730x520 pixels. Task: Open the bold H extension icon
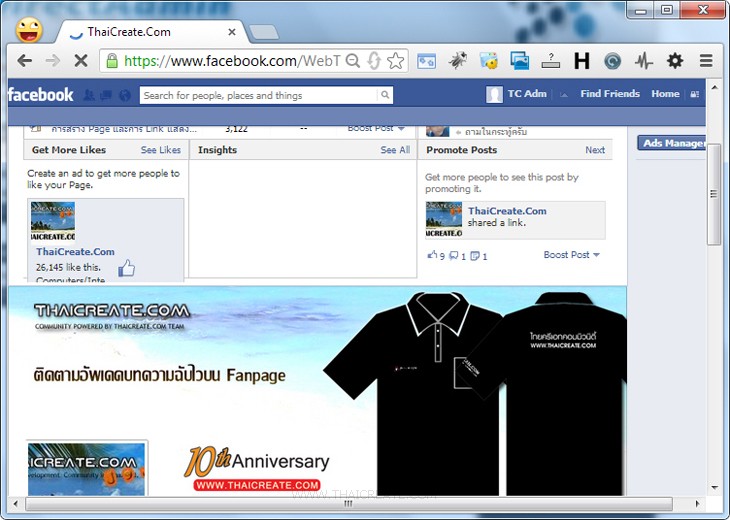pyautogui.click(x=581, y=61)
